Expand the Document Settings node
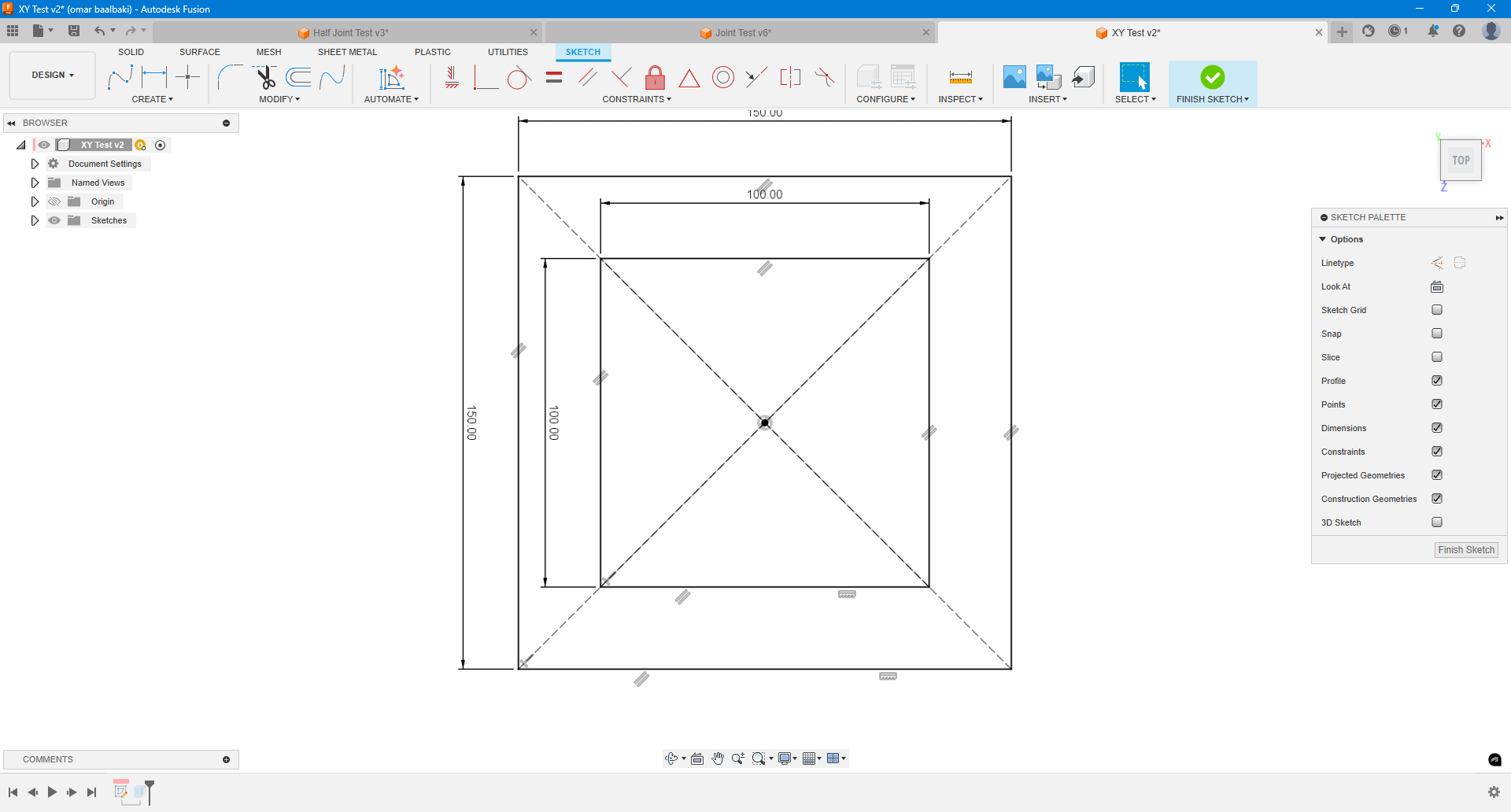The height and width of the screenshot is (812, 1511). pos(35,164)
